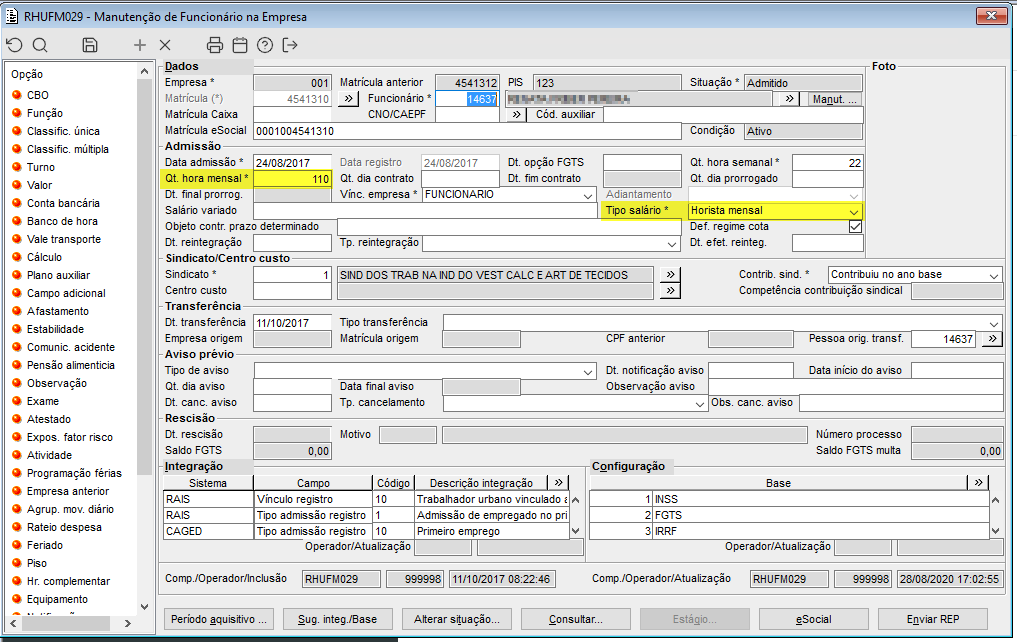
Task: Toggle the Def. regime cota checkbox
Action: click(x=854, y=227)
